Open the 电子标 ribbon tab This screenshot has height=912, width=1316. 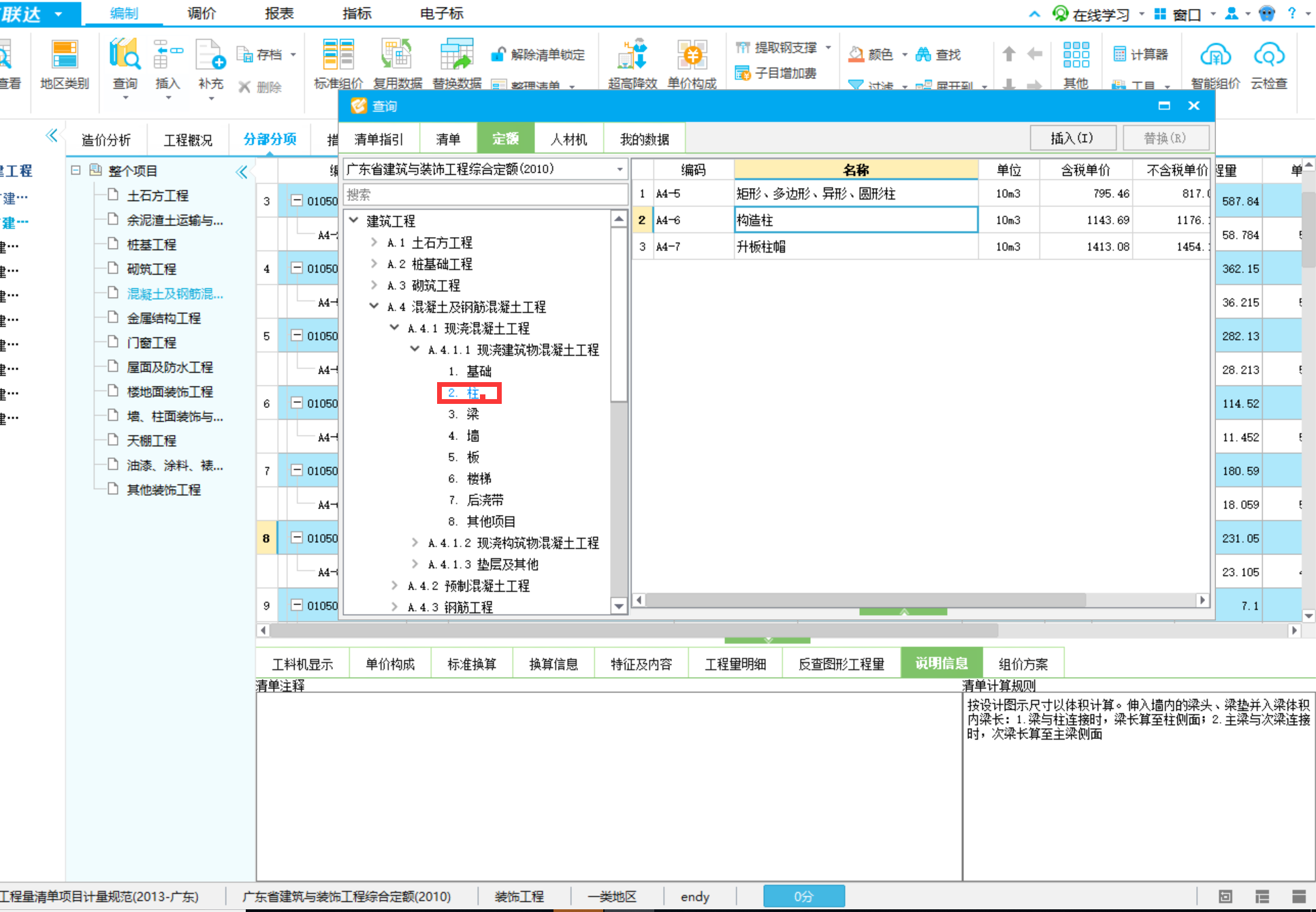coord(441,13)
